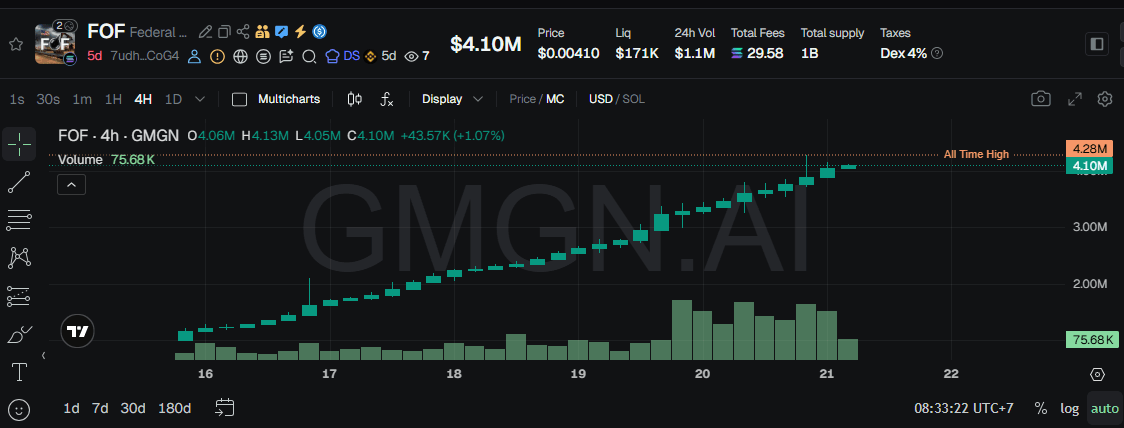This screenshot has width=1124, height=428.
Task: Enable the Multicharts checkbox
Action: [x=239, y=99]
